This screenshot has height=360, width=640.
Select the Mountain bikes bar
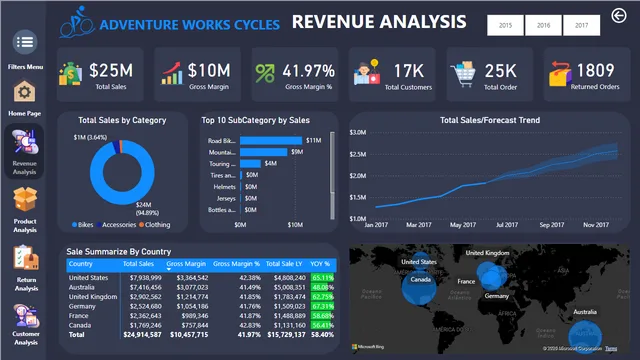point(264,152)
